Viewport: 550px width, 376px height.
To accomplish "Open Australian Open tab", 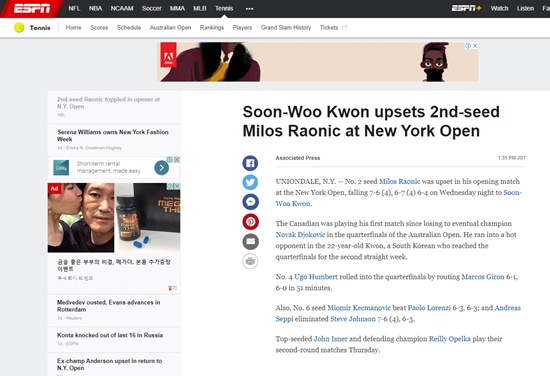I will [x=170, y=27].
